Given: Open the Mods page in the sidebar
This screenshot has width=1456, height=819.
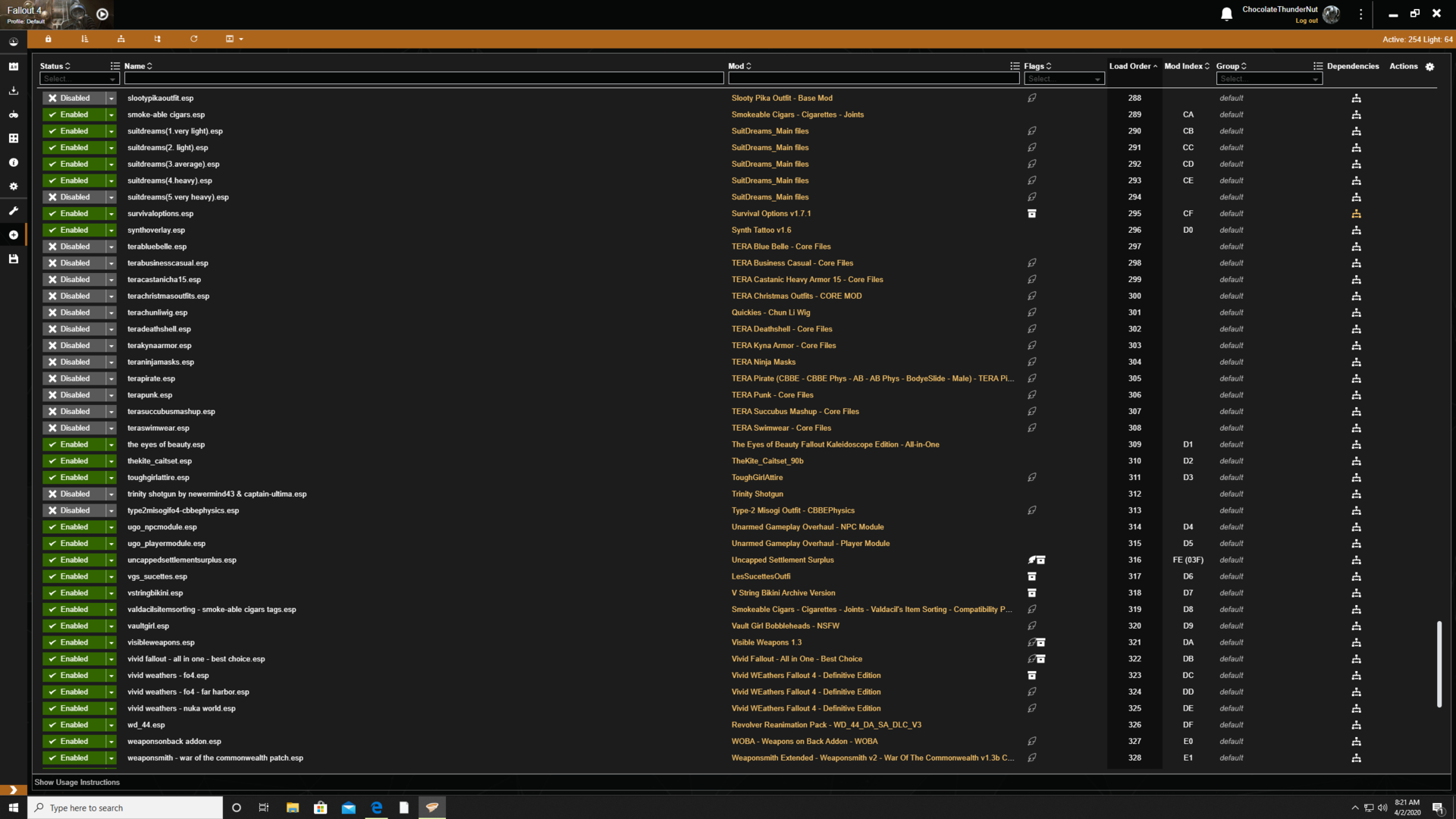Looking at the screenshot, I should click(14, 67).
